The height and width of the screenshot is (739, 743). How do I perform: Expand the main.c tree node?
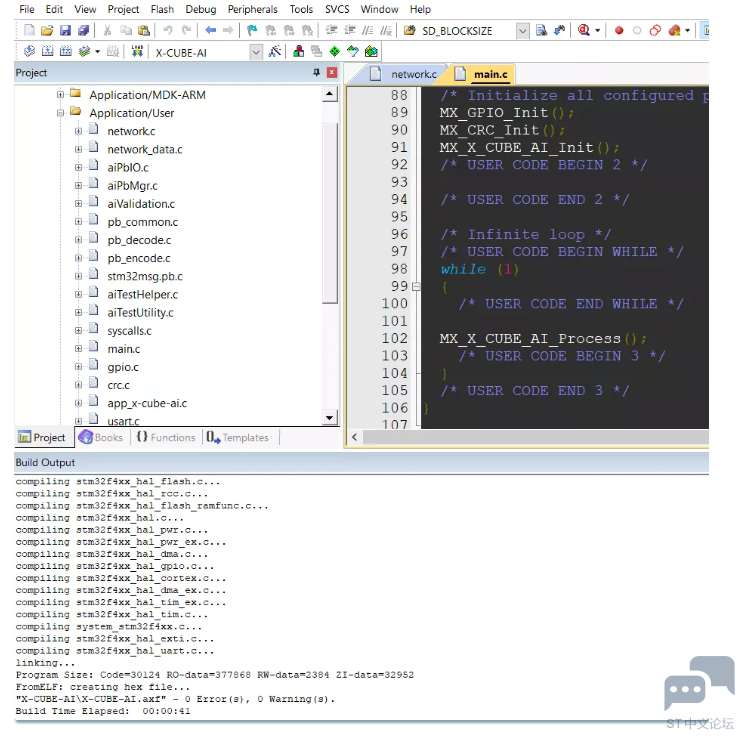78,349
